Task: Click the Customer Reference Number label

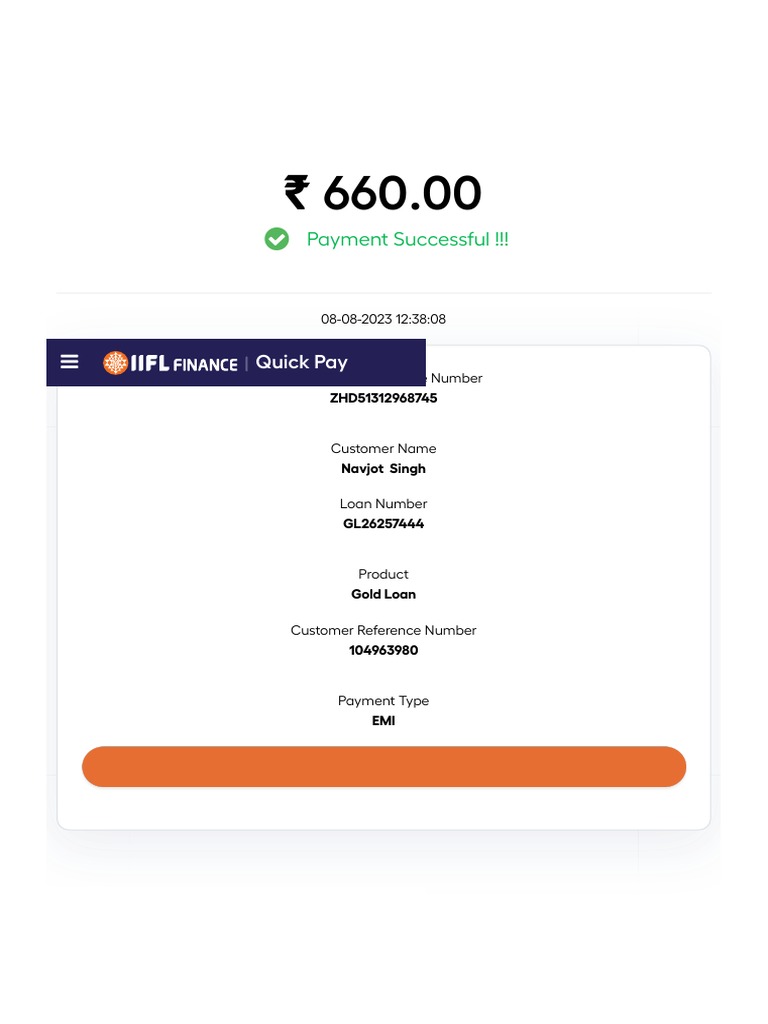Action: [383, 630]
